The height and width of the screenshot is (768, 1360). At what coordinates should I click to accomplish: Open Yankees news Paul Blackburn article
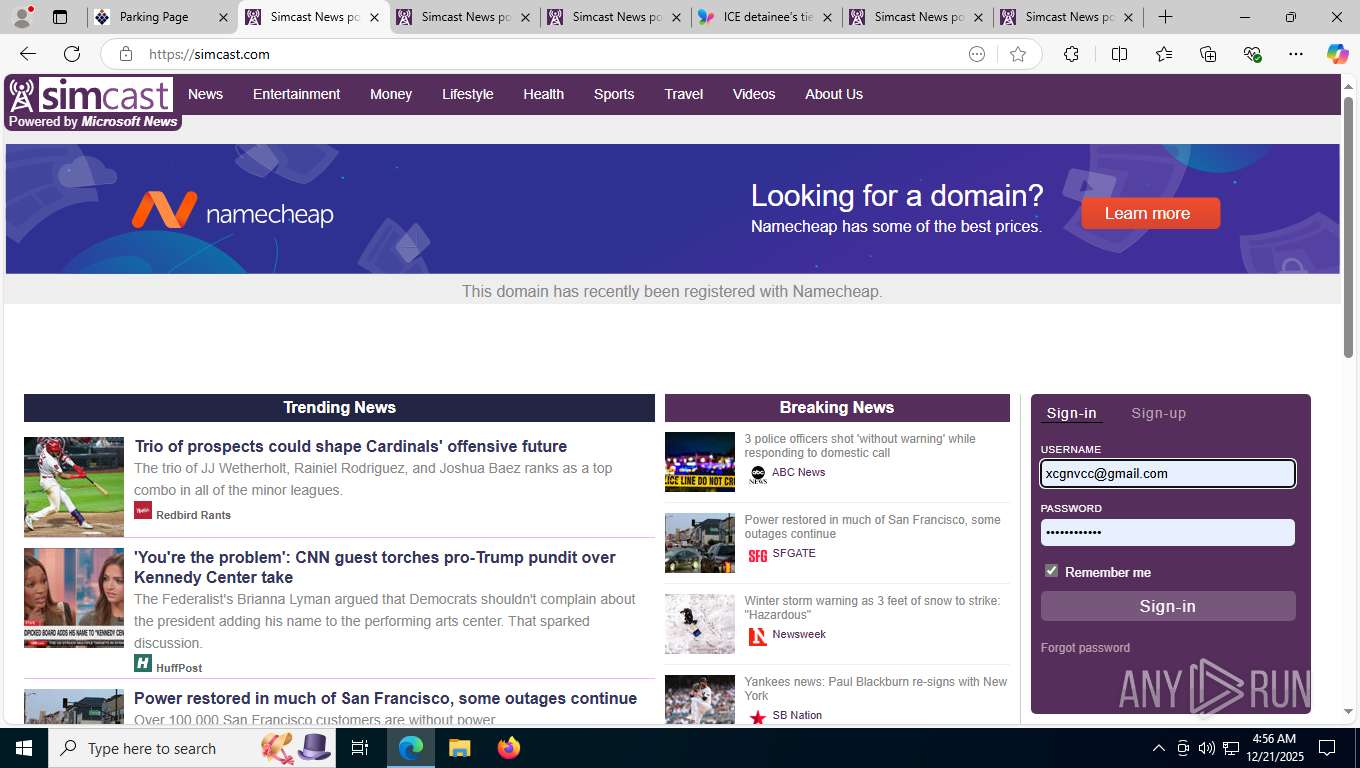click(x=876, y=689)
